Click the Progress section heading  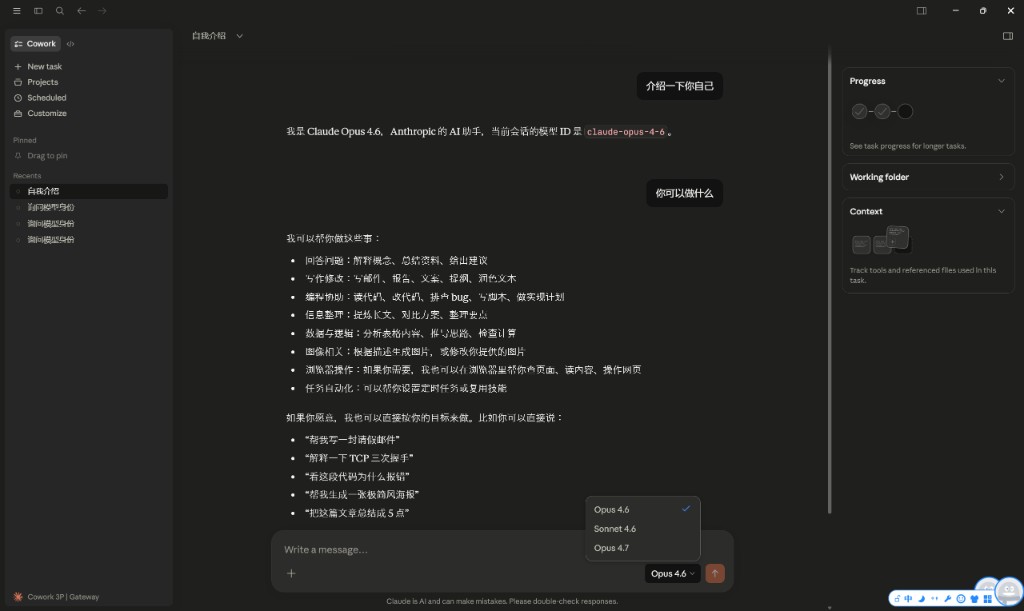click(x=867, y=81)
